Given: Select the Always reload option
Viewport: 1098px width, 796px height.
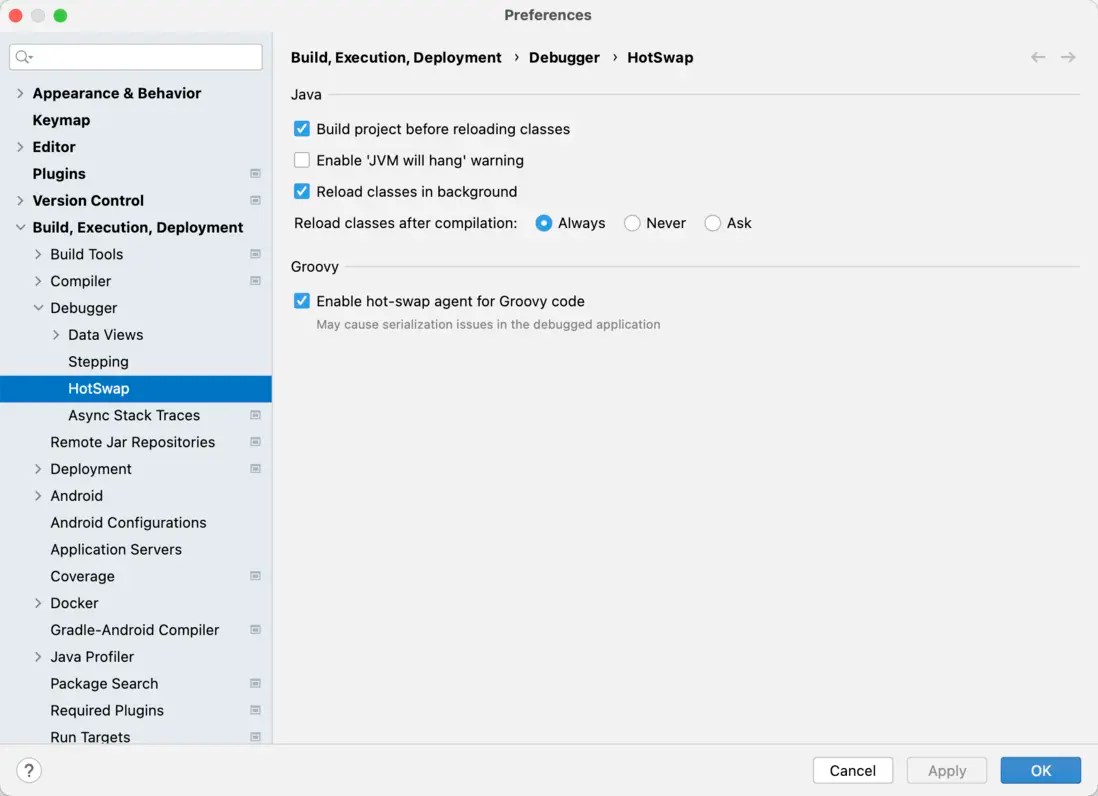Looking at the screenshot, I should pyautogui.click(x=543, y=223).
